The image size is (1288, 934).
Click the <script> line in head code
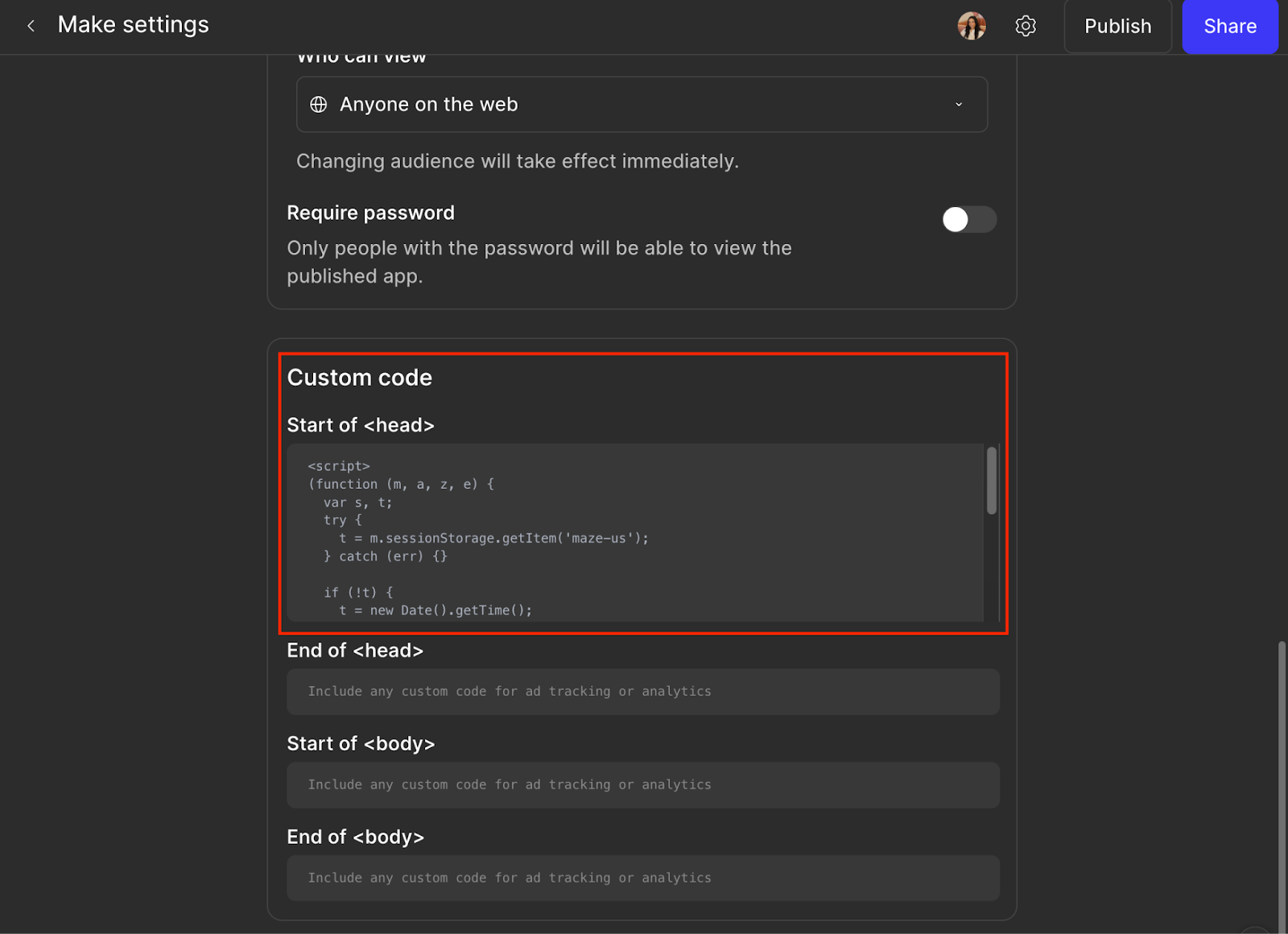click(x=339, y=466)
